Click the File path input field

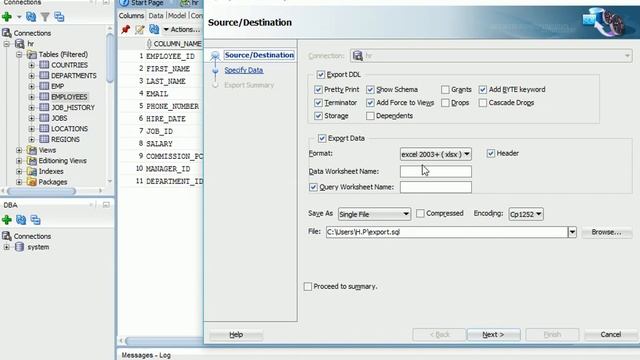[447, 232]
